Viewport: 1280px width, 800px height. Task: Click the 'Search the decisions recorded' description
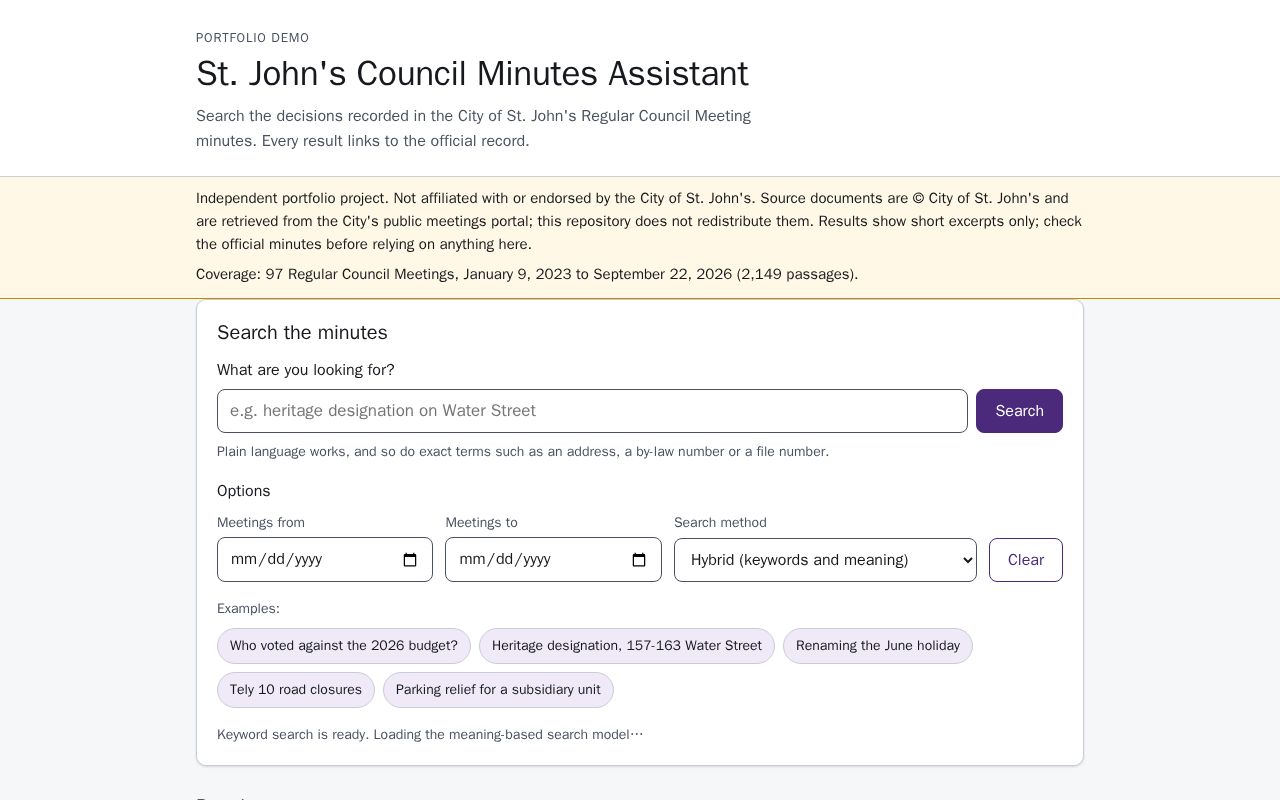click(473, 128)
